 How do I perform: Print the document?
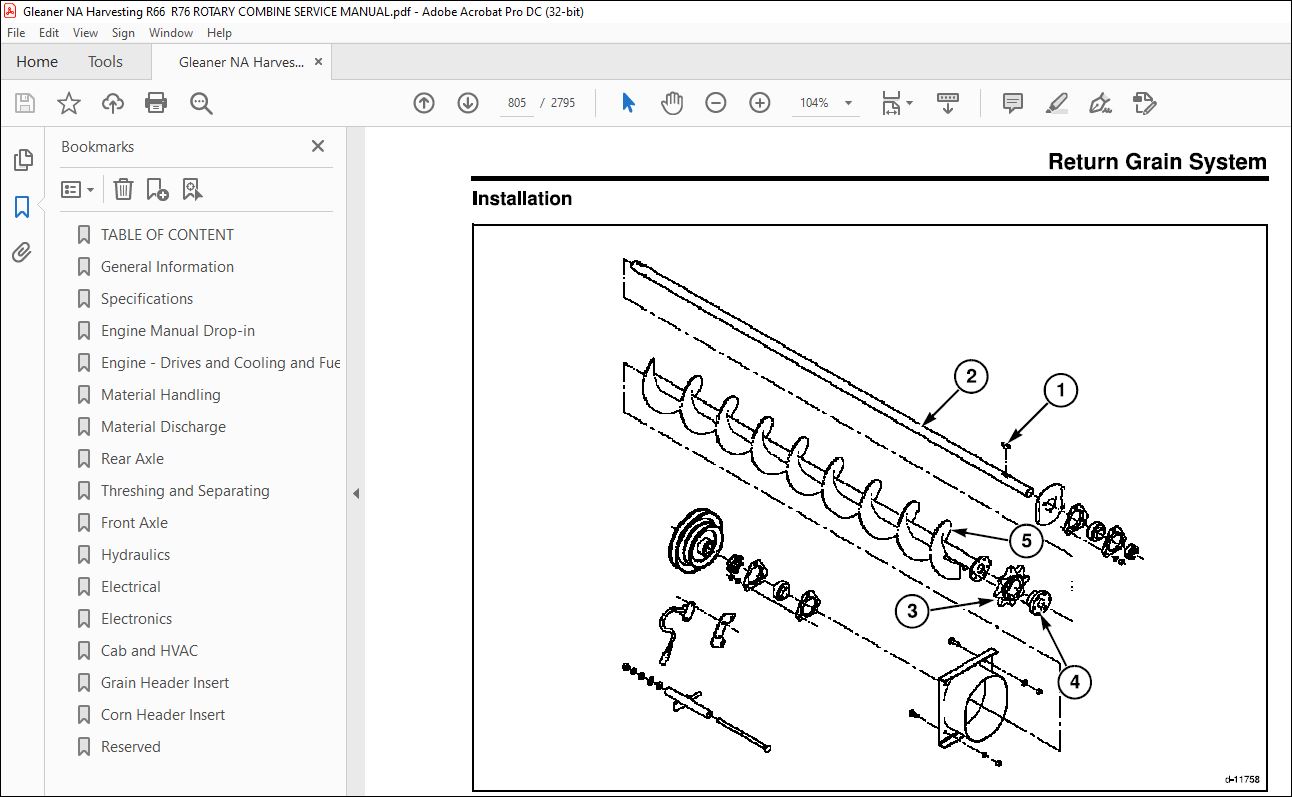pos(156,103)
